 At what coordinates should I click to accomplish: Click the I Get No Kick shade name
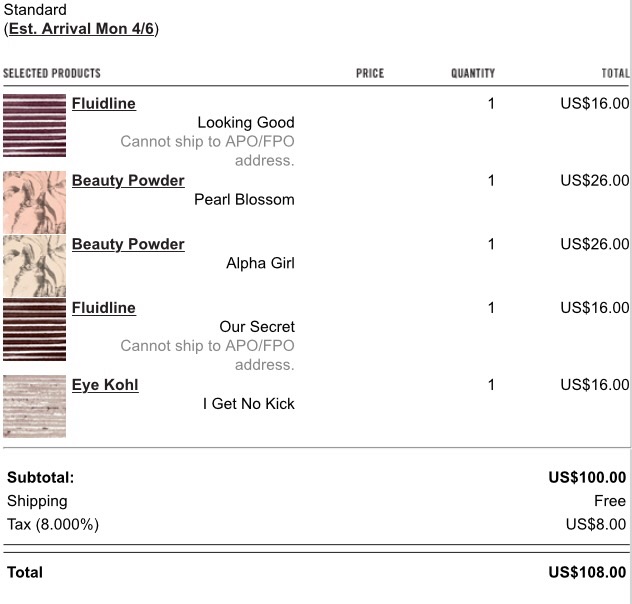point(249,404)
